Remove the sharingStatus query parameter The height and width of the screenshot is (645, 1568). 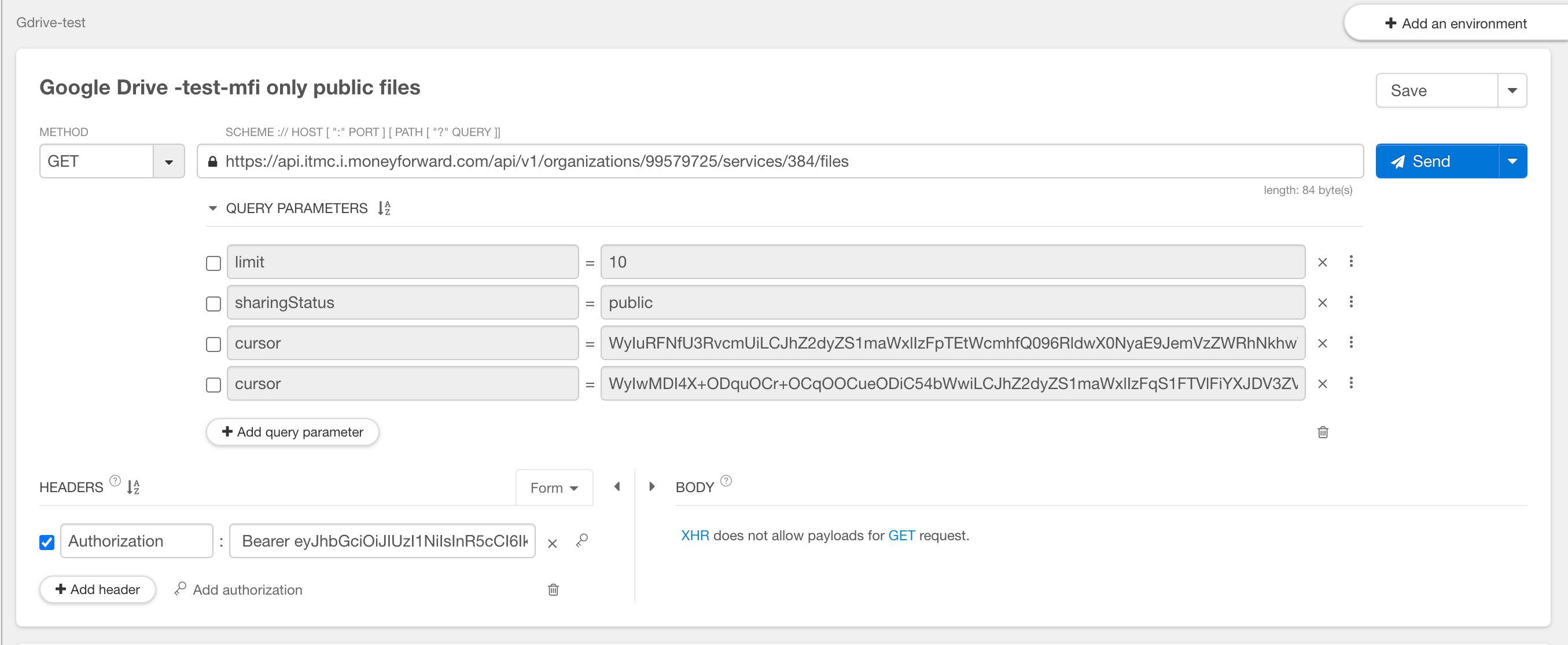[x=1322, y=303]
